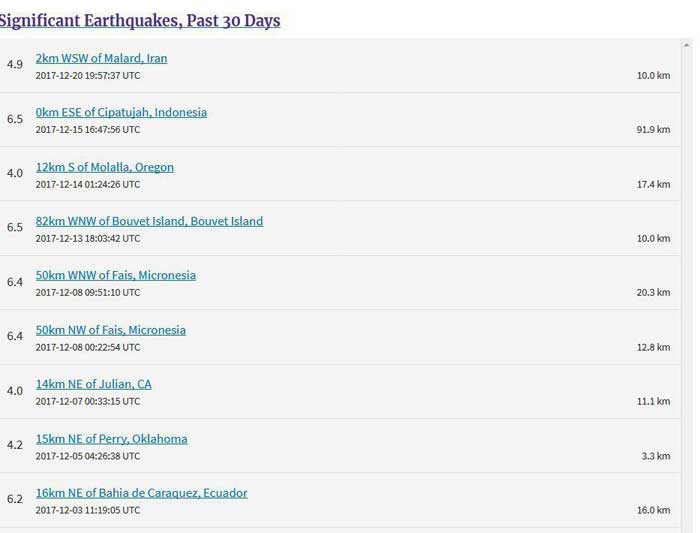Viewport: 700px width, 533px height.
Task: Click magnitude 4.2 in the Perry, Oklahoma row
Action: tap(15, 445)
